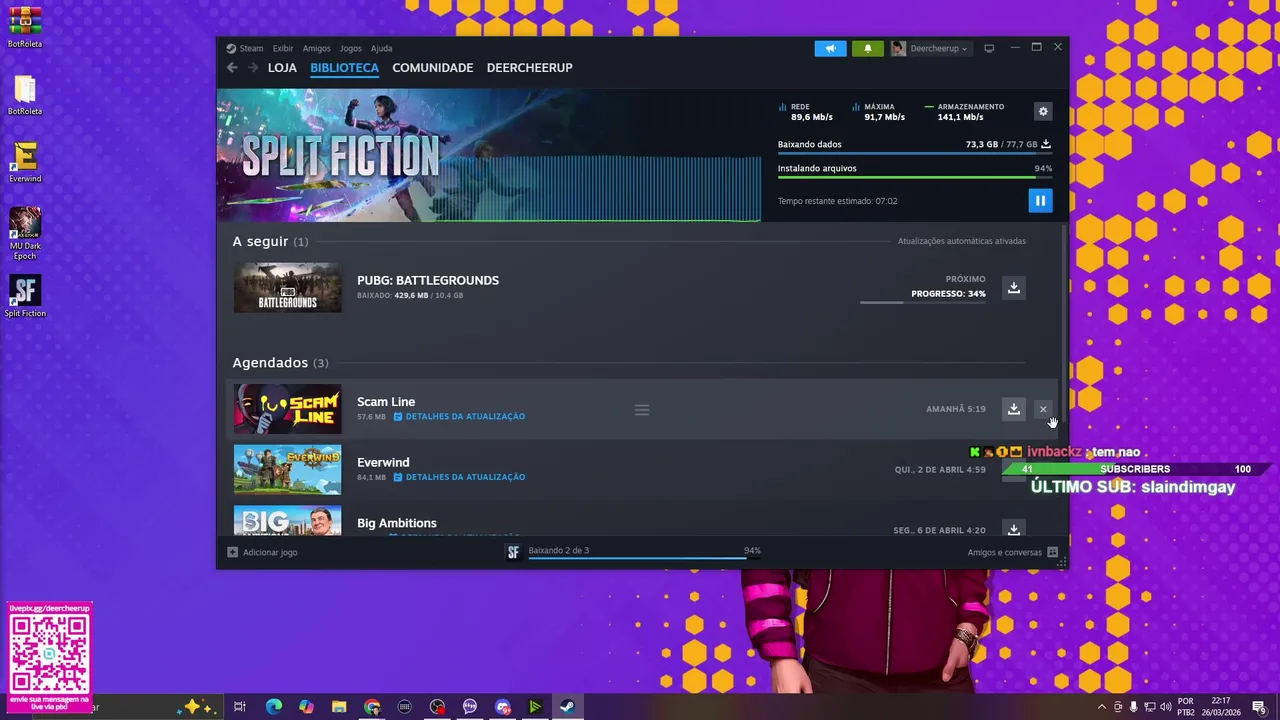Open File Explorer from taskbar
This screenshot has height=720, width=1280.
339,707
